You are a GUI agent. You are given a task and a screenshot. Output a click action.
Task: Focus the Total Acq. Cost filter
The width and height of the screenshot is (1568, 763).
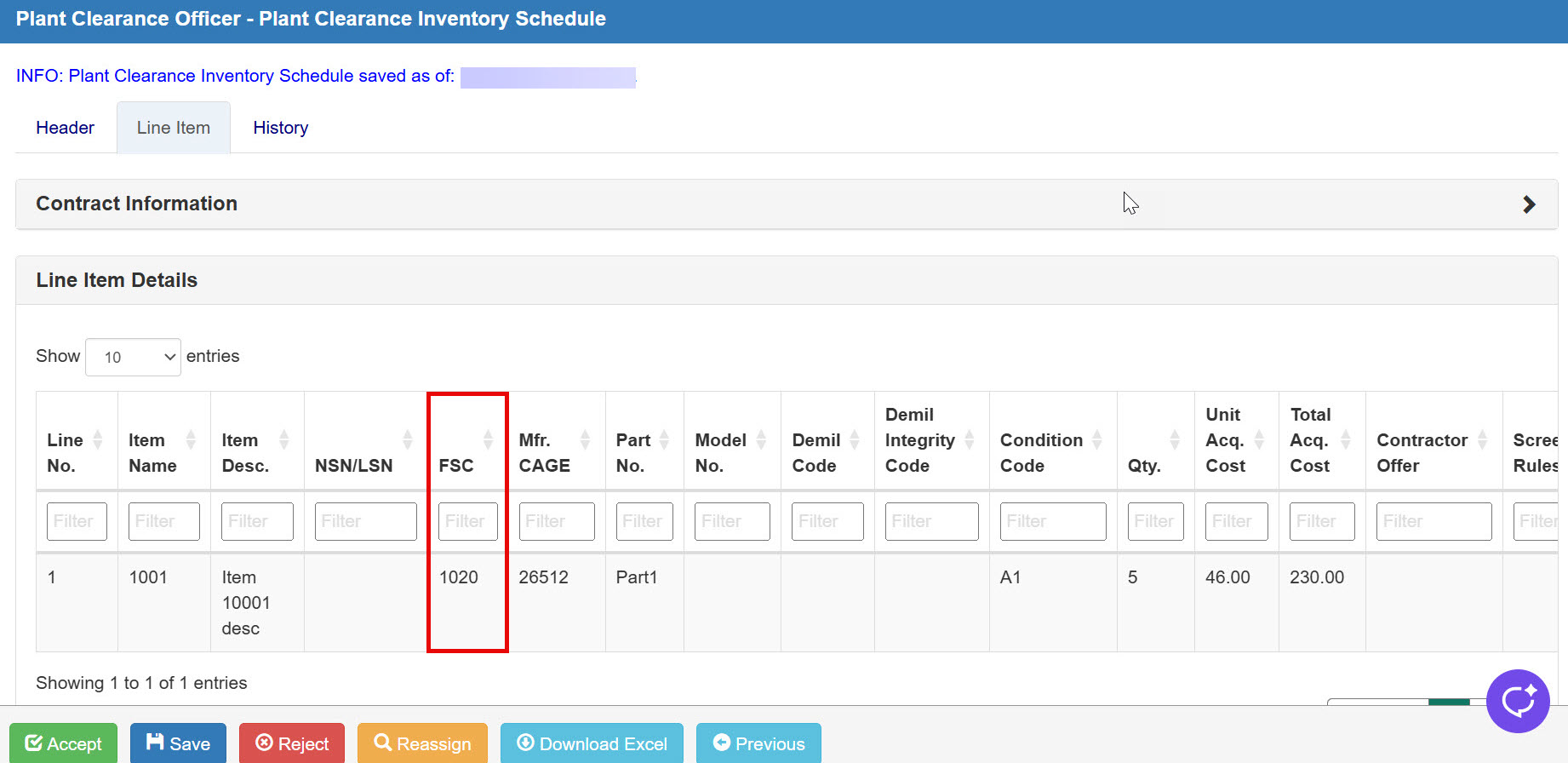click(1322, 521)
